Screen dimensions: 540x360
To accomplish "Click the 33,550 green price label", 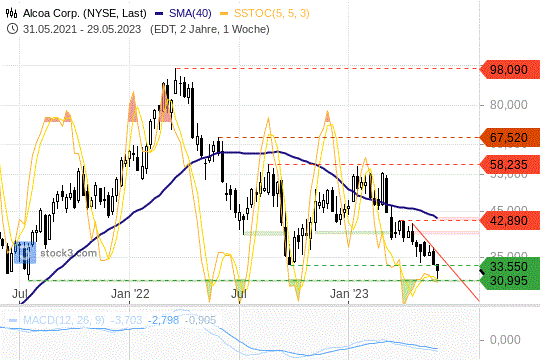I will coord(509,266).
